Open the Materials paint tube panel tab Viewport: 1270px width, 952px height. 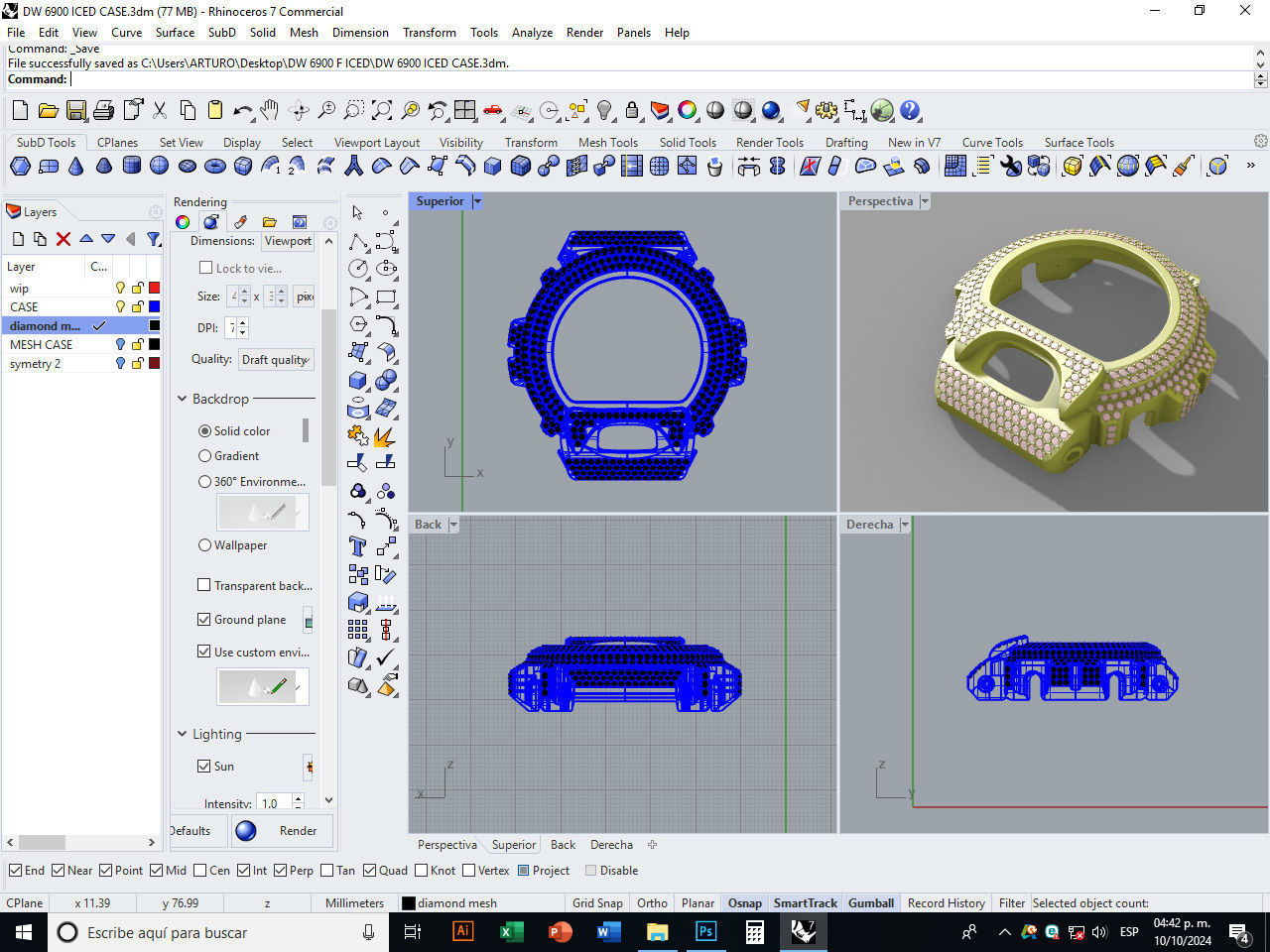pyautogui.click(x=240, y=222)
